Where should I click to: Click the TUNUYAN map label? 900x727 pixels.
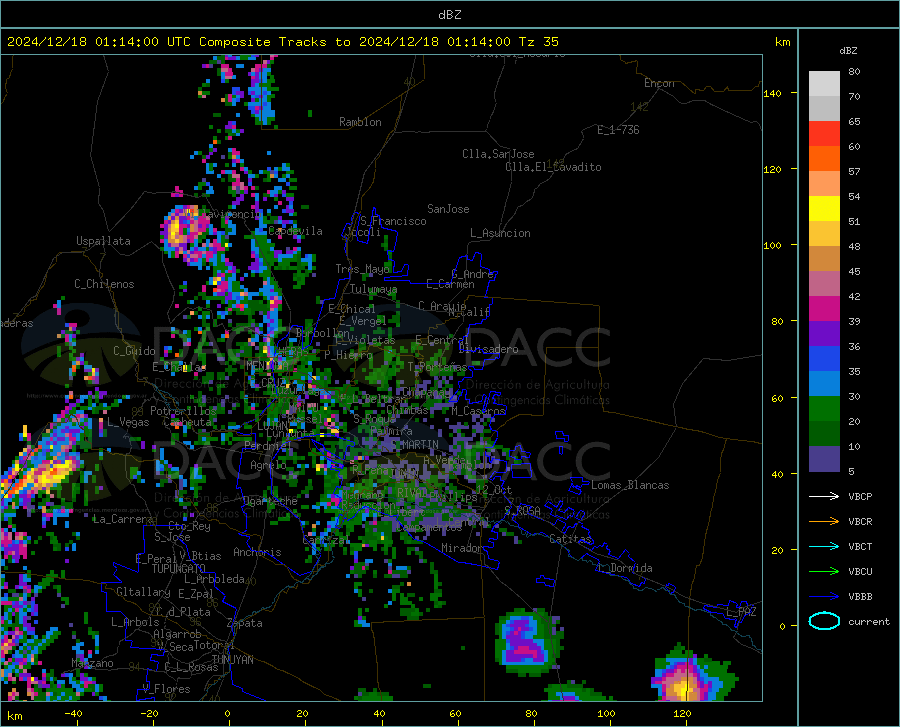click(x=232, y=660)
